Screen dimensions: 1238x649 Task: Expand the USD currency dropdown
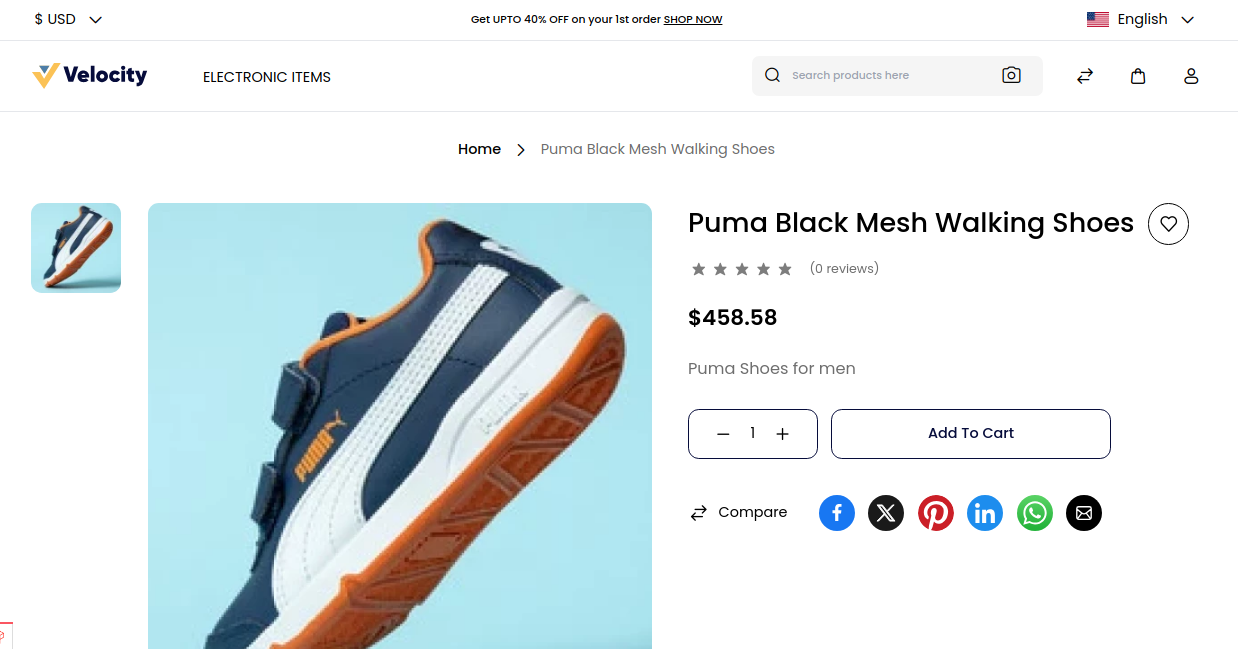(x=68, y=19)
